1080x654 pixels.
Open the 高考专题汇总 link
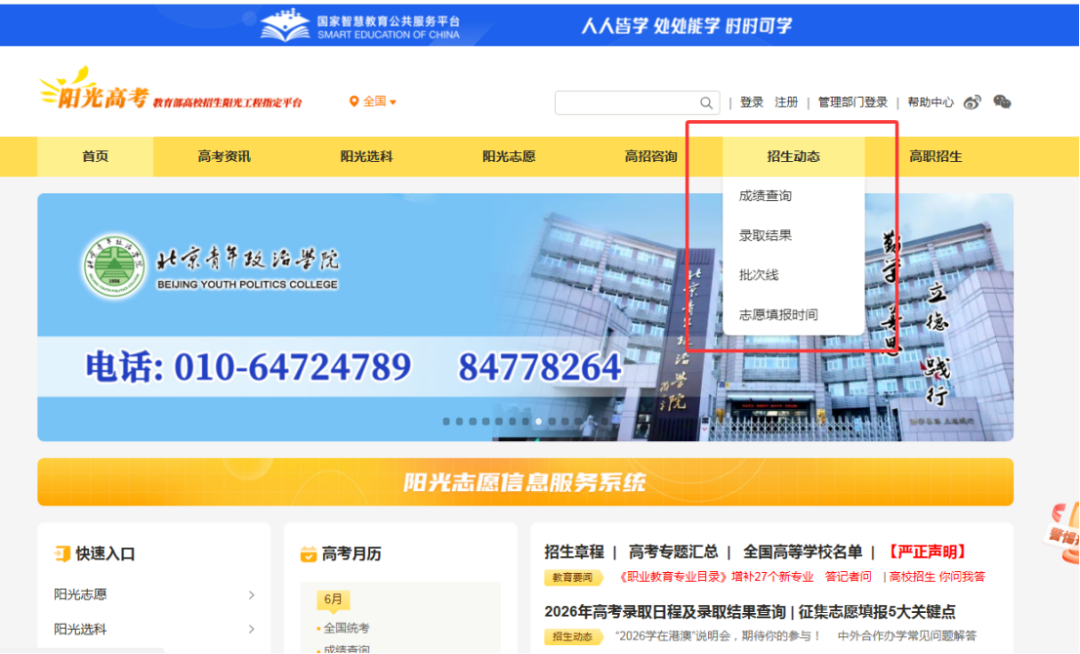pyautogui.click(x=673, y=552)
